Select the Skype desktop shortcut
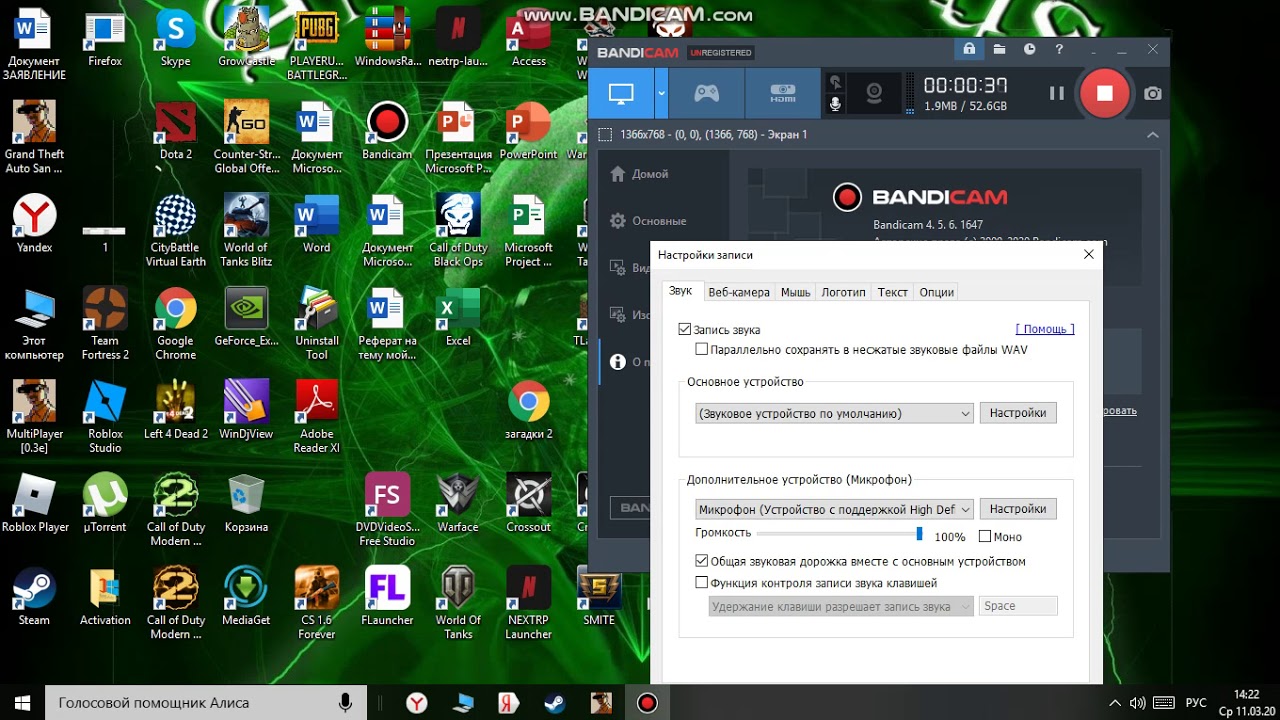This screenshot has width=1280, height=720. coord(175,40)
